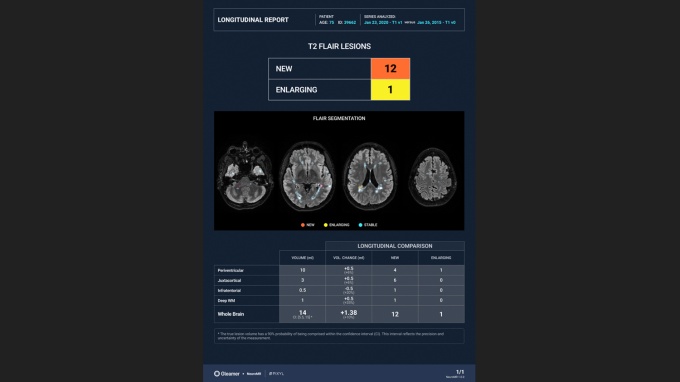The width and height of the screenshot is (680, 382).
Task: Click Juxtacortical volume value 3
Action: (x=302, y=280)
